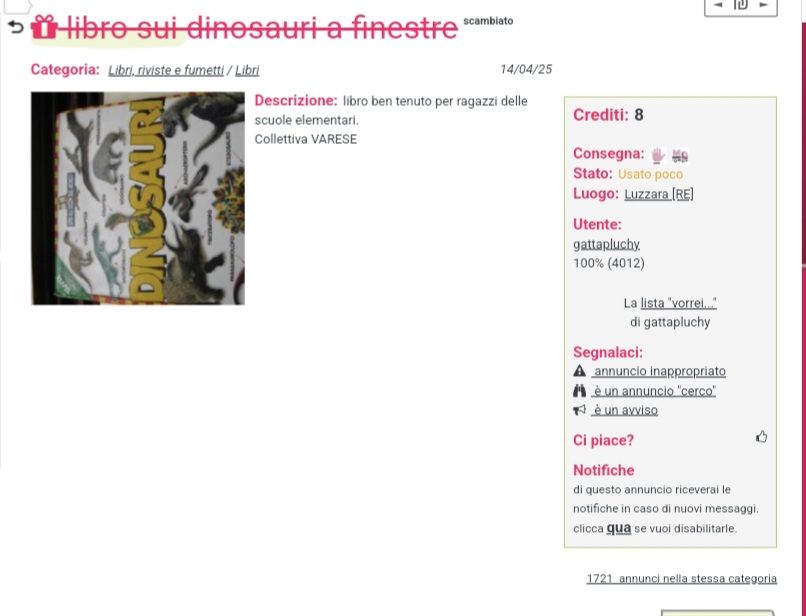The image size is (806, 616).
Task: Click the Notifiche heading
Action: 603,470
